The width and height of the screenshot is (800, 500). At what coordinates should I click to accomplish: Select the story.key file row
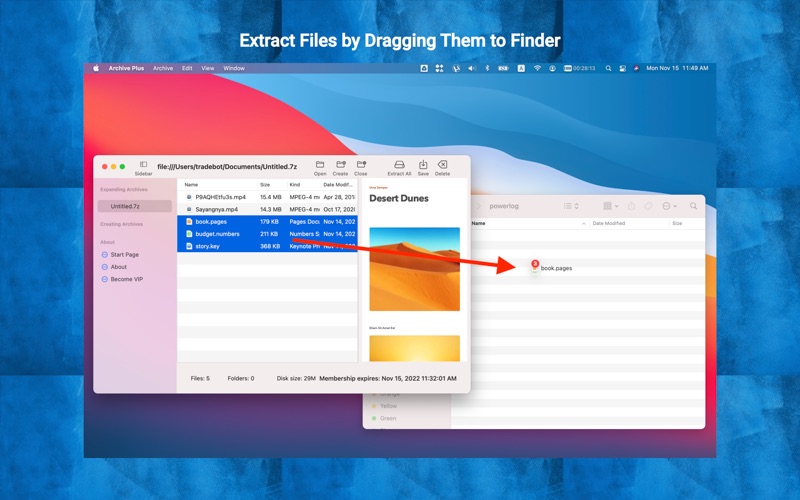click(267, 246)
